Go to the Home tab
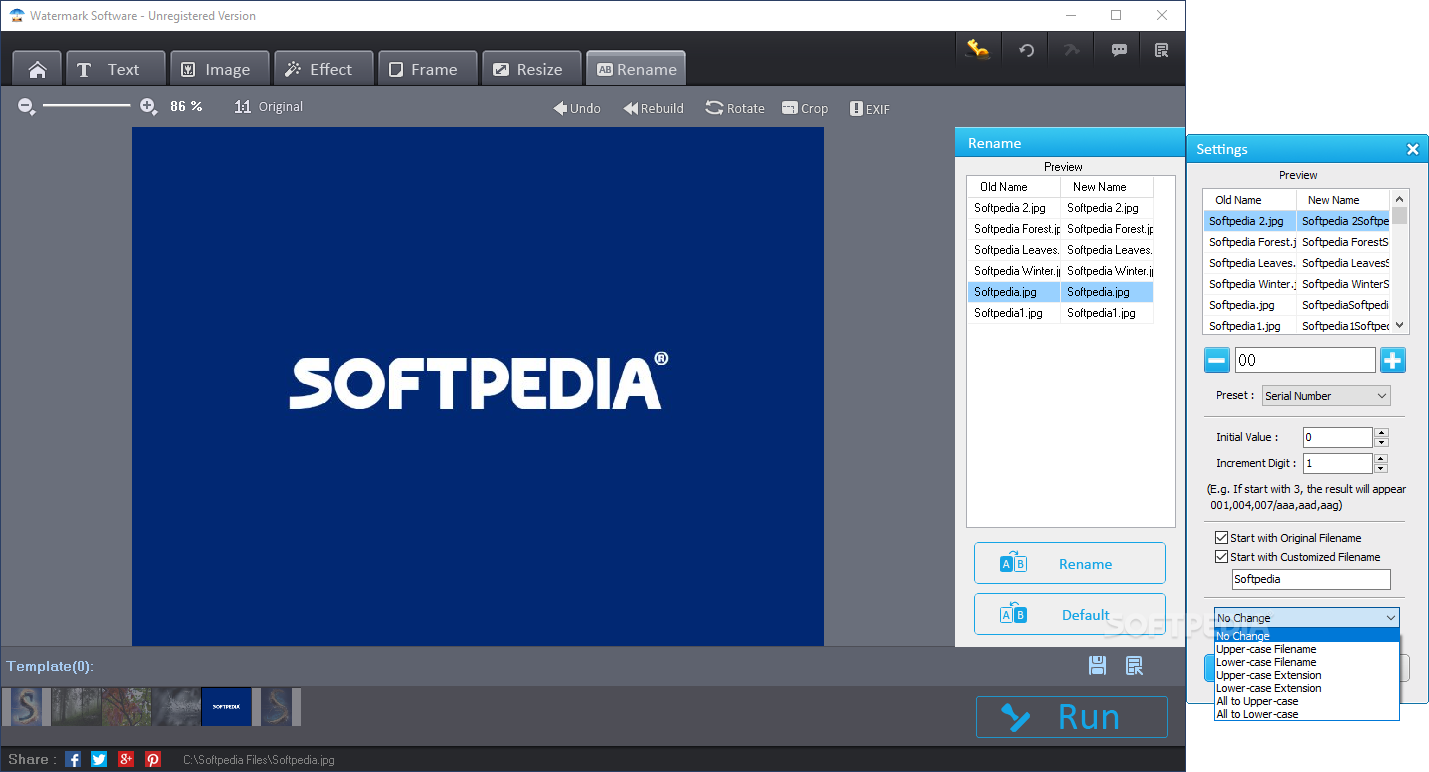Image resolution: width=1429 pixels, height=772 pixels. tap(37, 69)
